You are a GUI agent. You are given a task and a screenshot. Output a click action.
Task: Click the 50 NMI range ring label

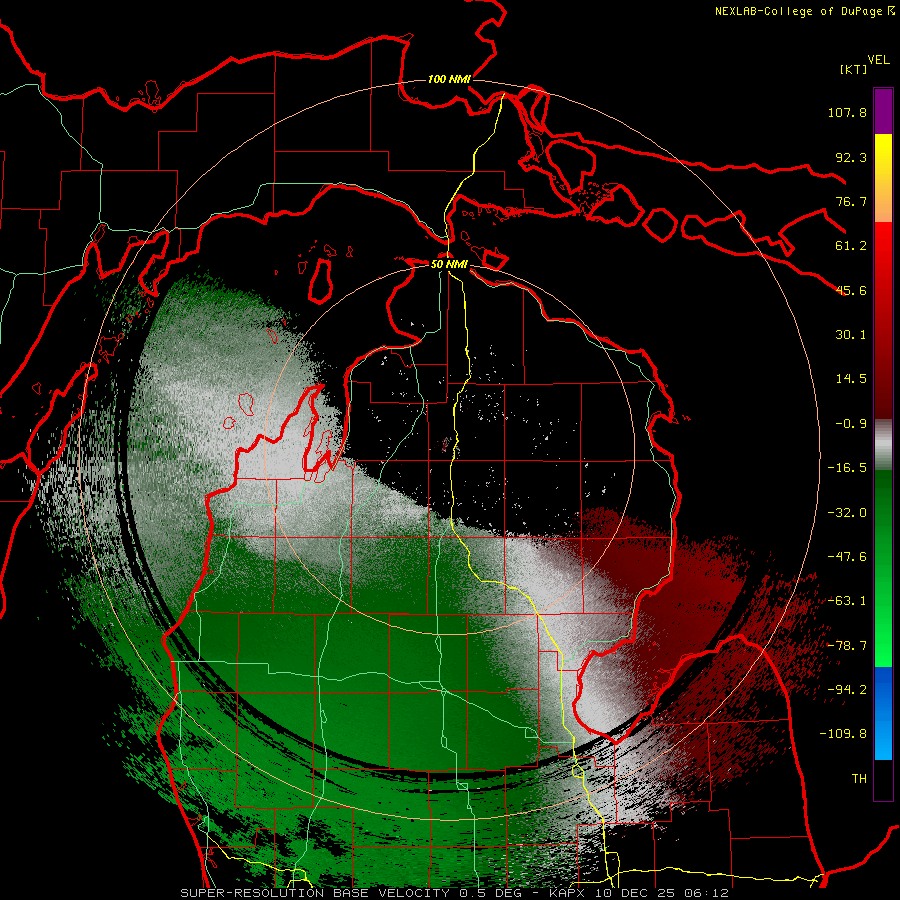click(449, 265)
